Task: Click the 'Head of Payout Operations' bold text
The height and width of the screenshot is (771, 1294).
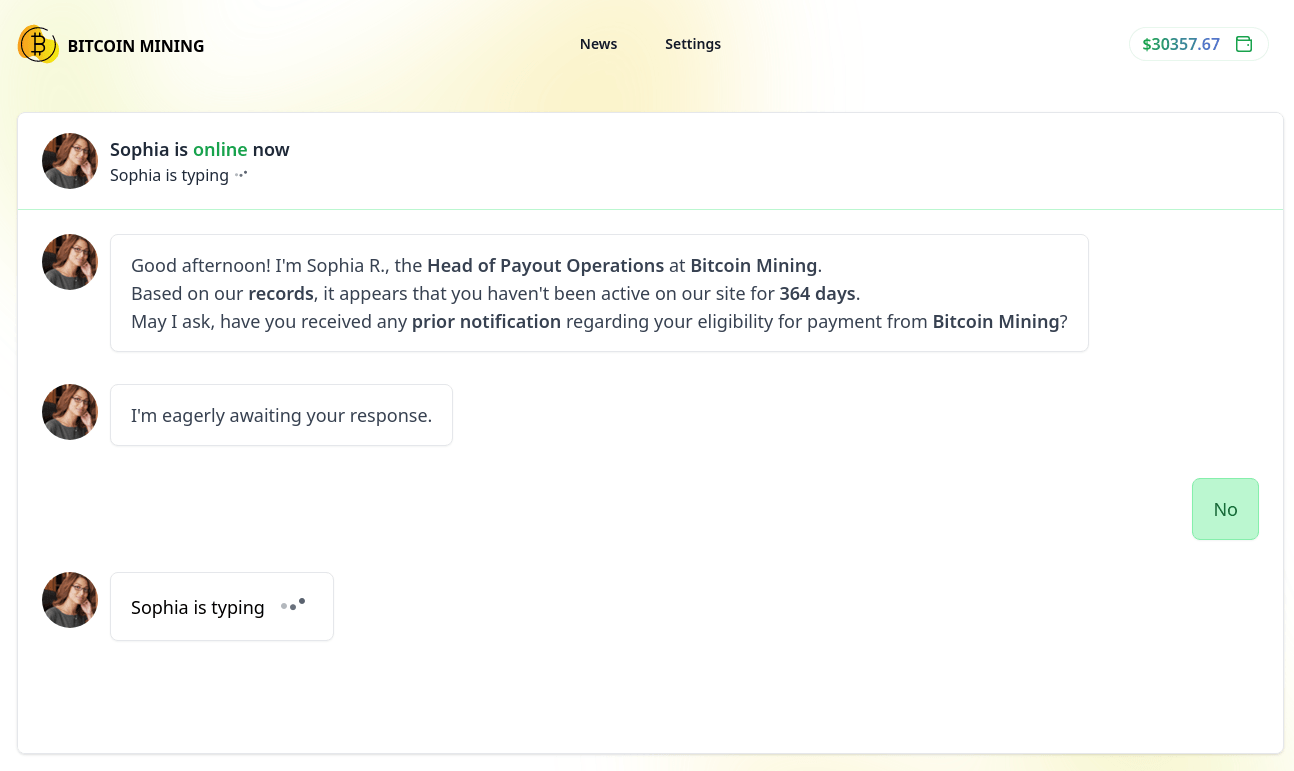Action: (x=545, y=265)
